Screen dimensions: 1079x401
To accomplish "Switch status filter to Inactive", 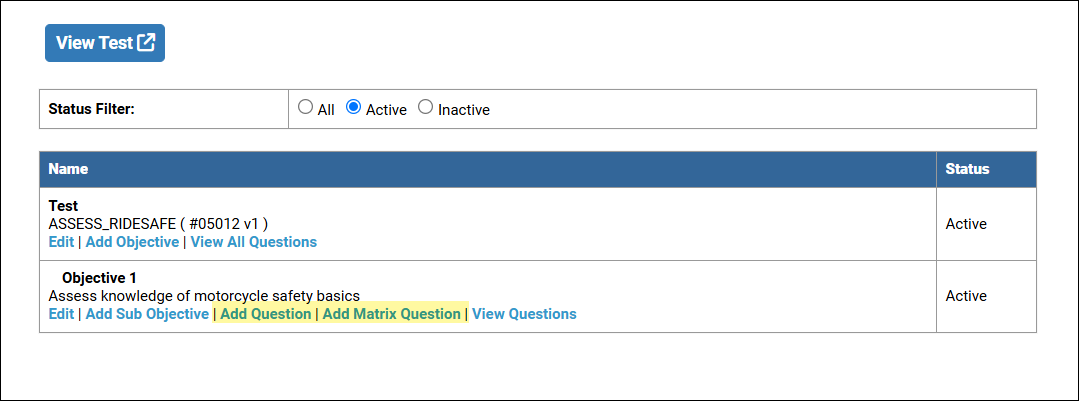I will [425, 108].
